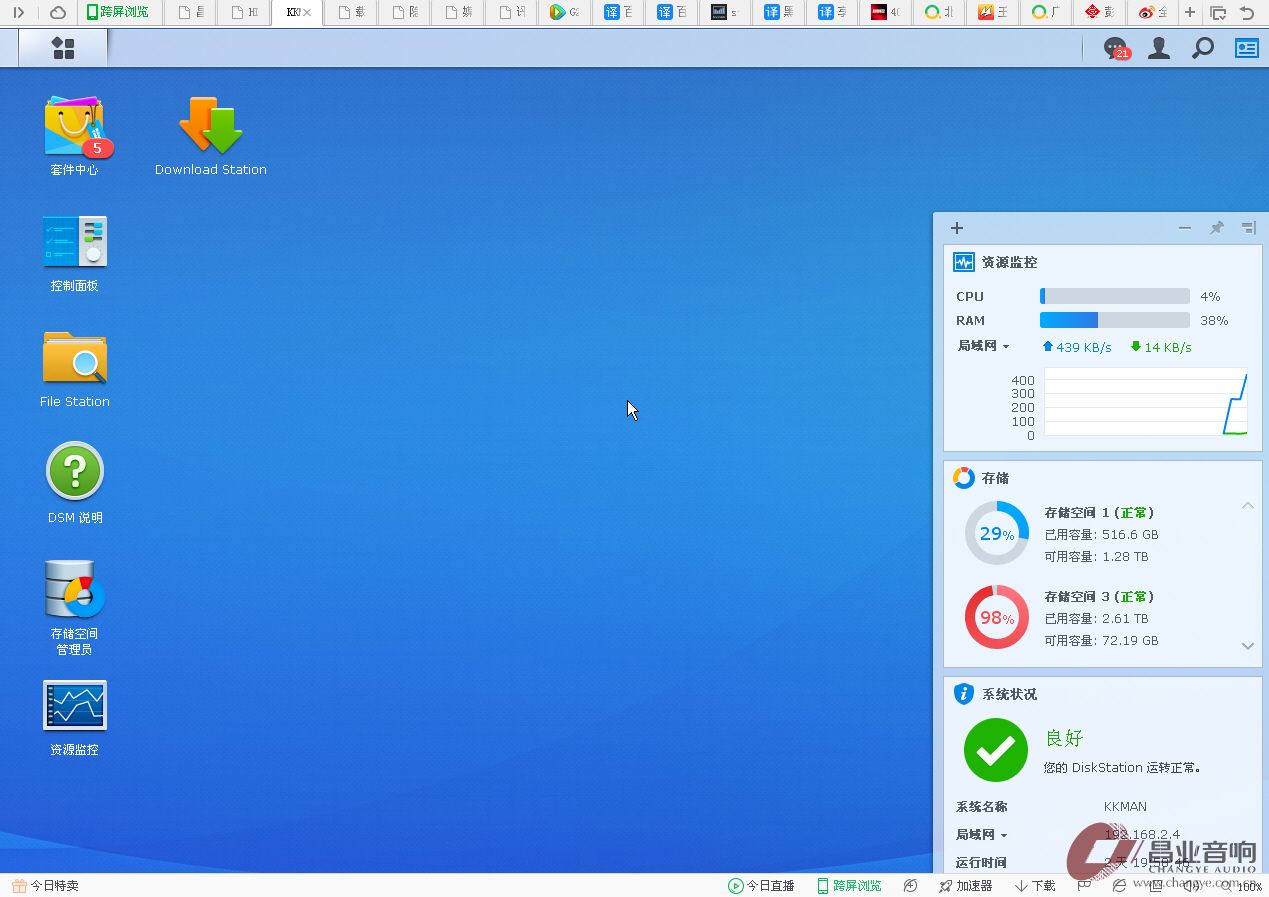This screenshot has width=1269, height=897.
Task: Click 今日特卖 in the browser status bar
Action: click(x=45, y=886)
